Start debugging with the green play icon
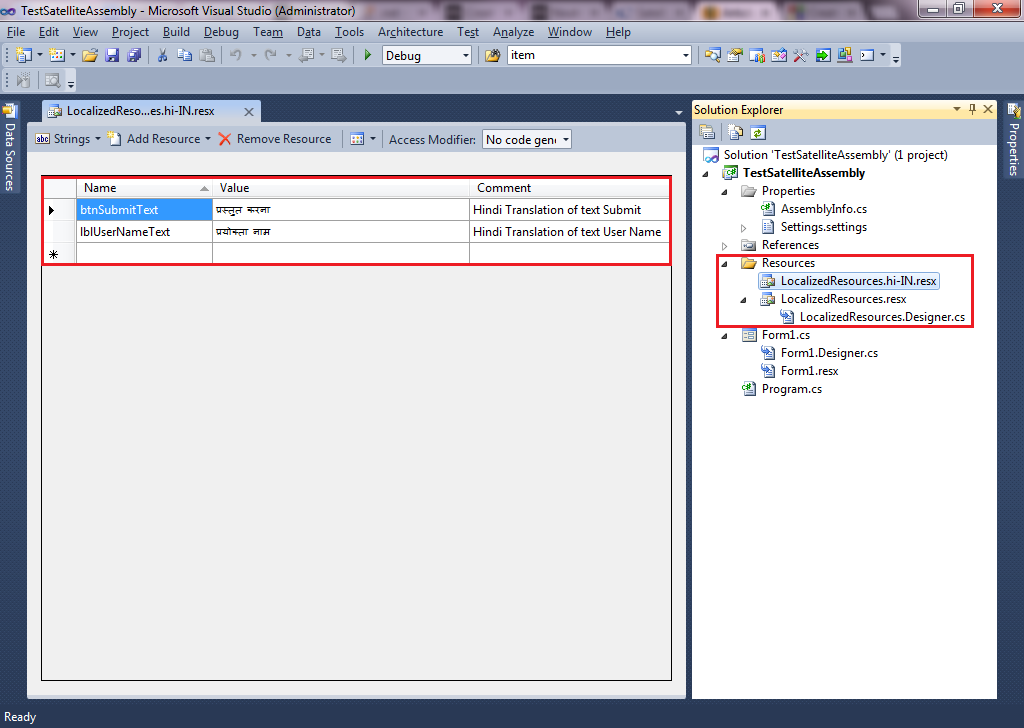Image resolution: width=1024 pixels, height=728 pixels. (368, 55)
